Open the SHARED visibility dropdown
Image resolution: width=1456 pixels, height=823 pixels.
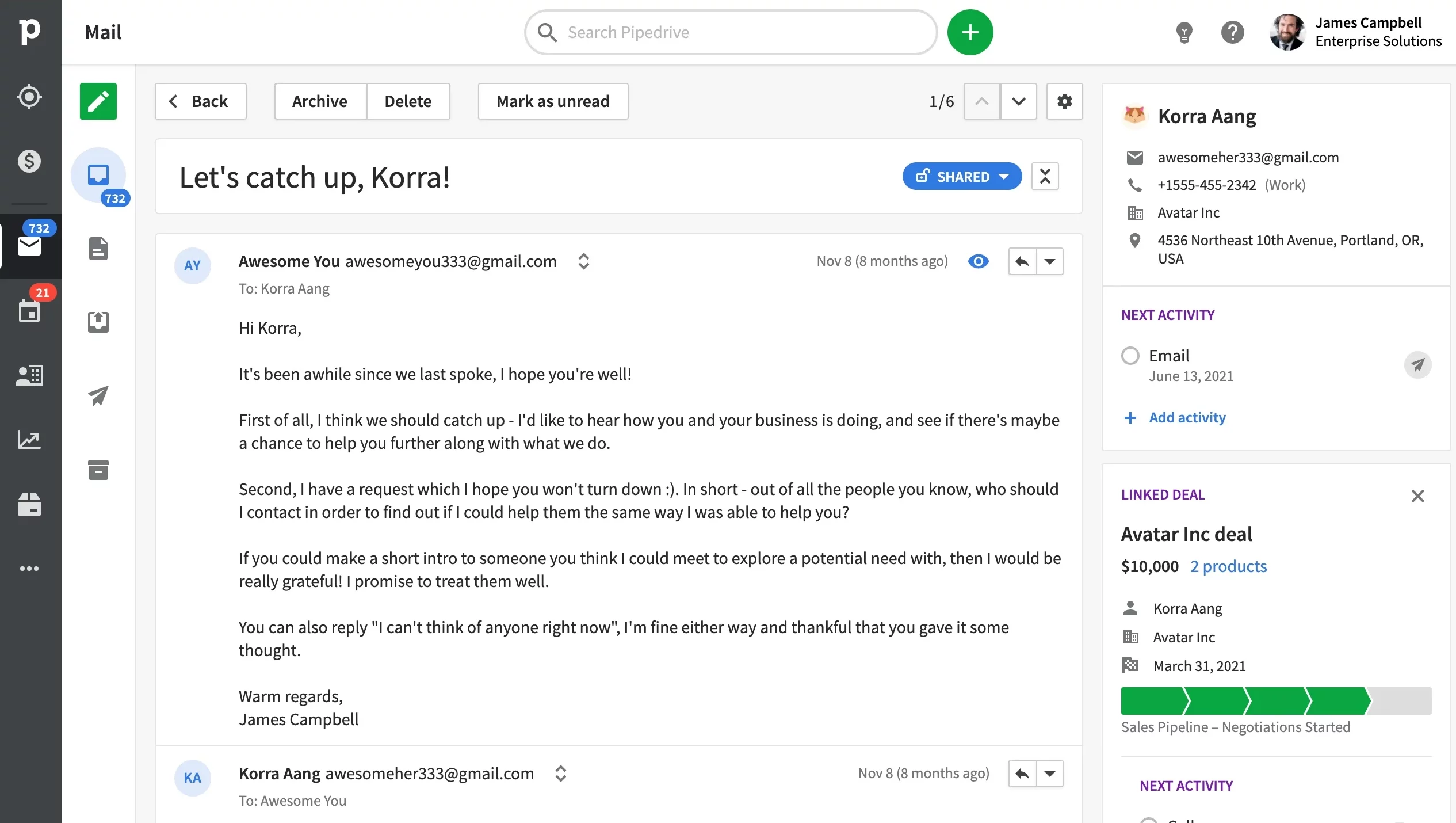962,177
